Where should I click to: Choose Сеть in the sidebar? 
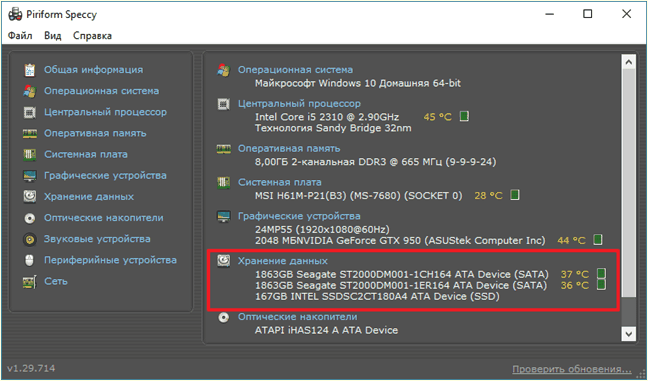coord(56,281)
